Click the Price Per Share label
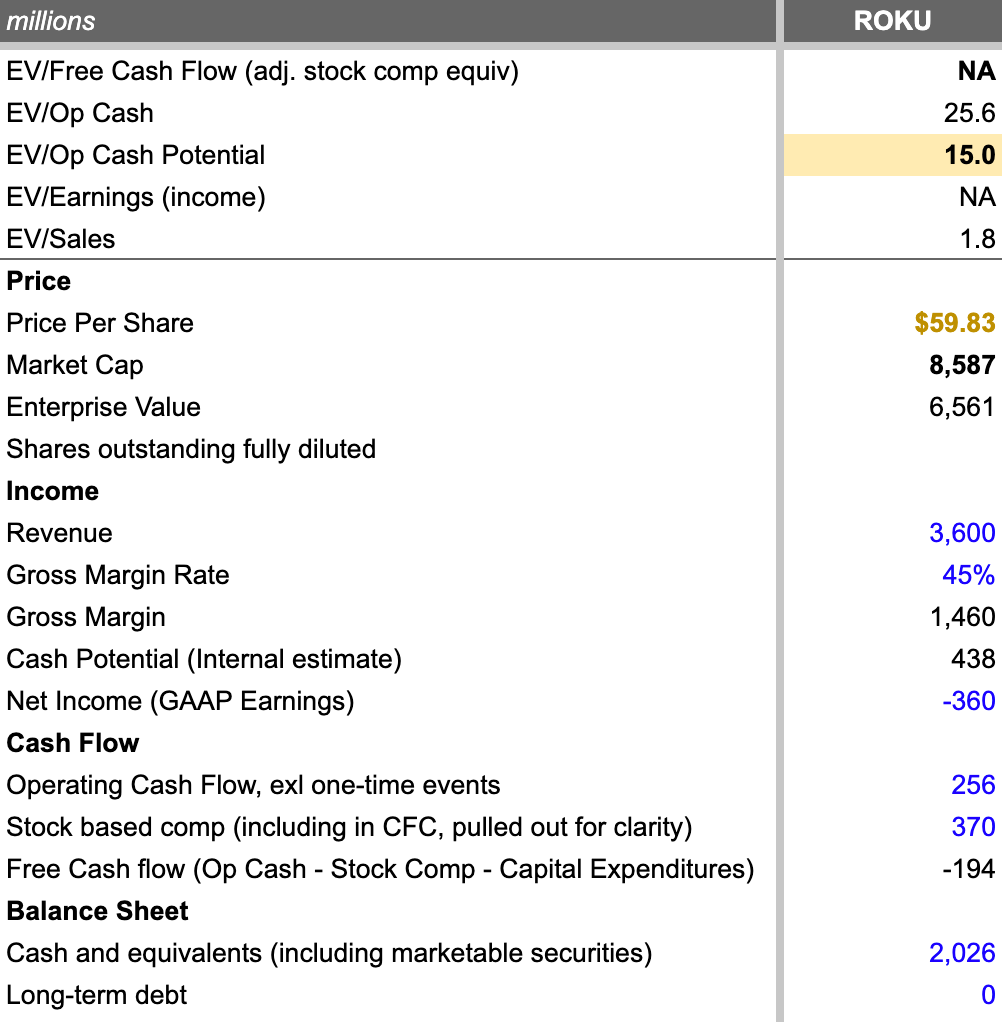The image size is (1002, 1022). [100, 323]
